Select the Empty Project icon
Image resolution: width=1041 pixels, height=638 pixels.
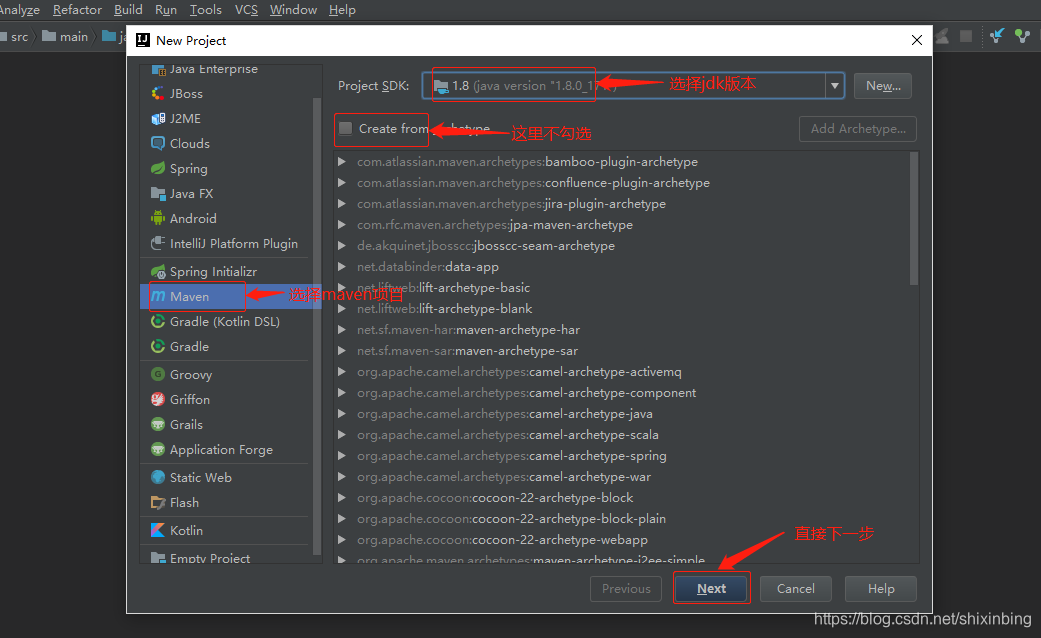pos(158,558)
